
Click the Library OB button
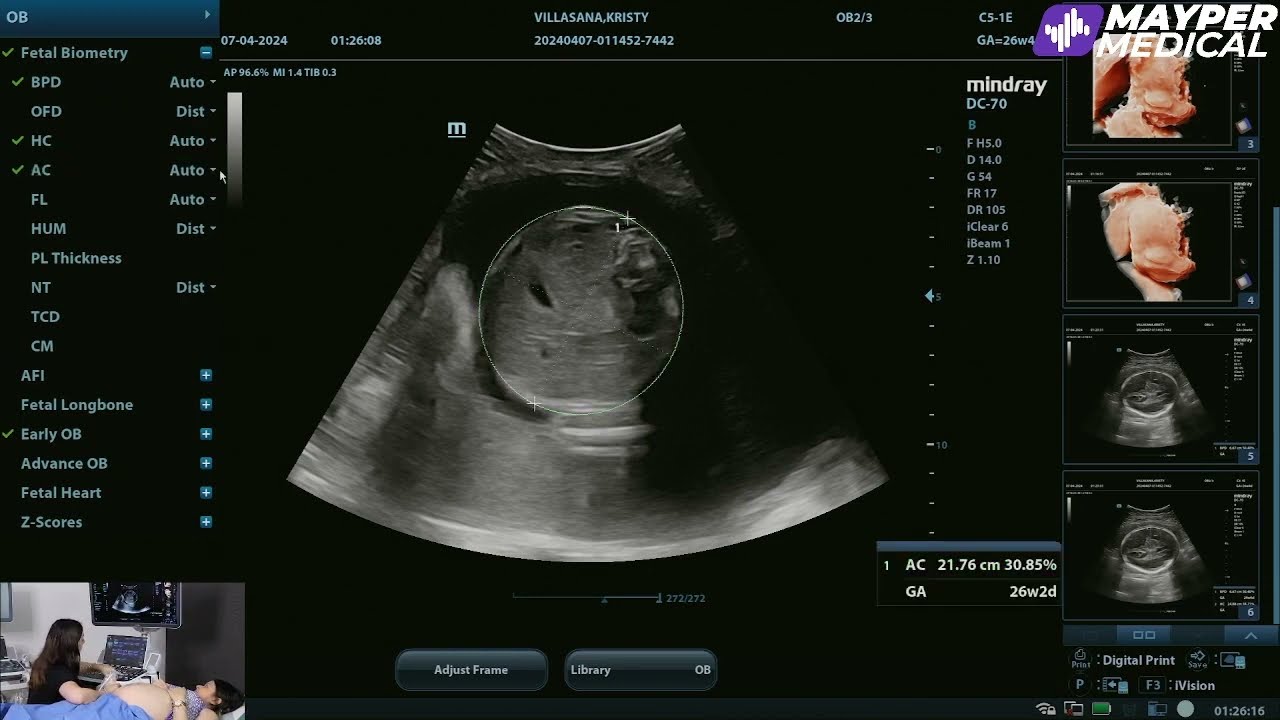pos(640,670)
